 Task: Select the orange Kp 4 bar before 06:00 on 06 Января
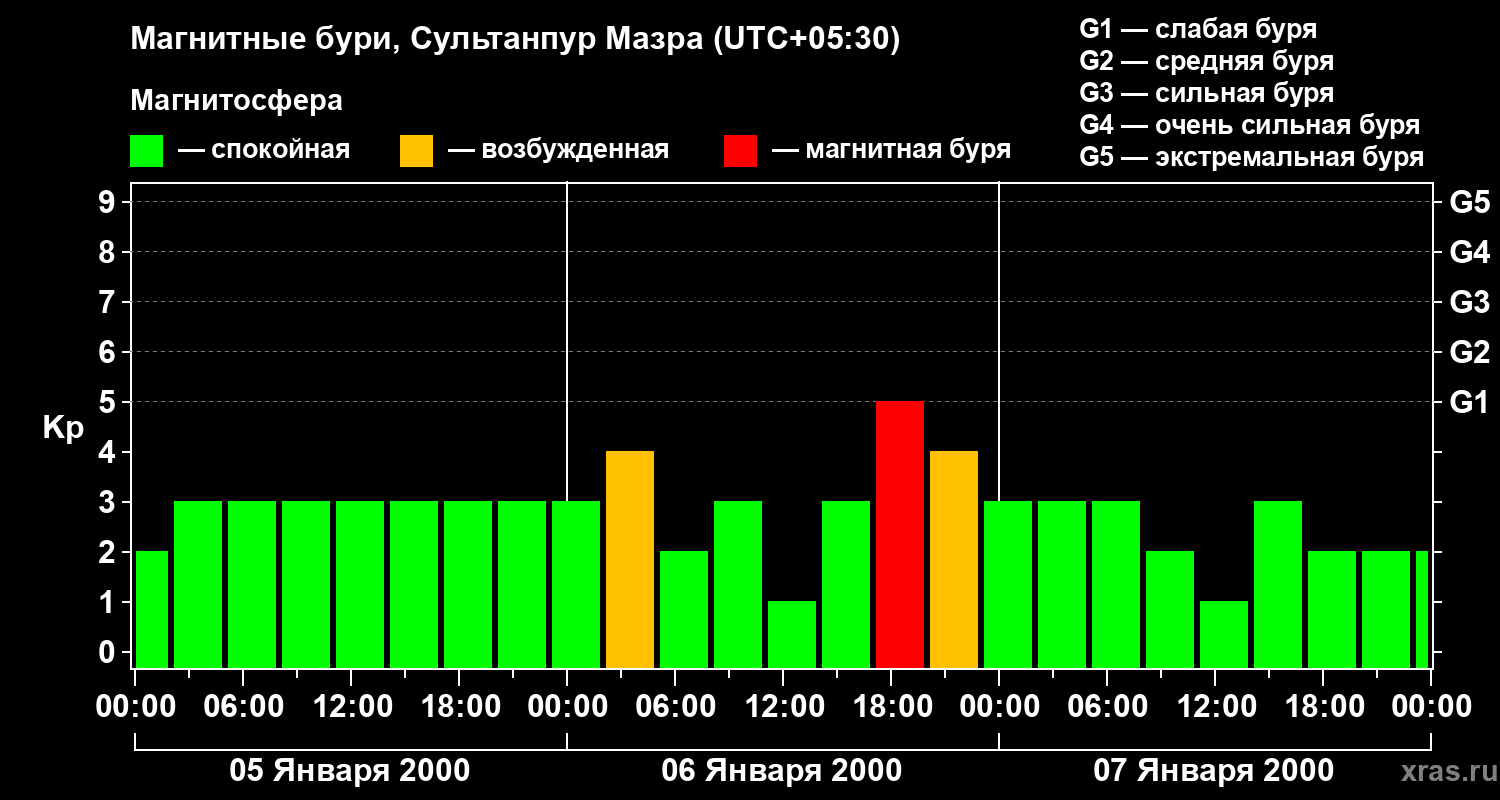click(630, 560)
